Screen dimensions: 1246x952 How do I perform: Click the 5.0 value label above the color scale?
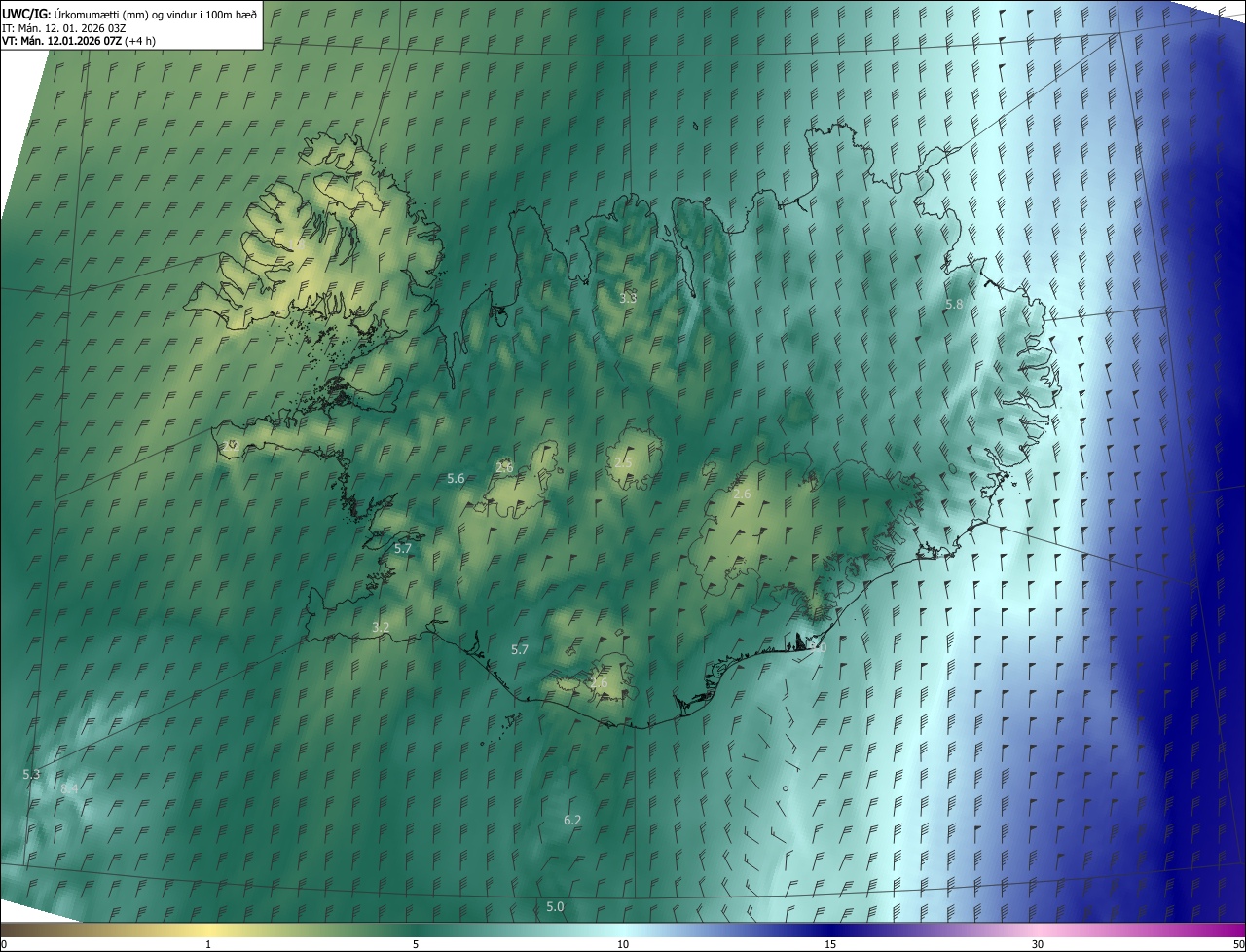pyautogui.click(x=555, y=907)
